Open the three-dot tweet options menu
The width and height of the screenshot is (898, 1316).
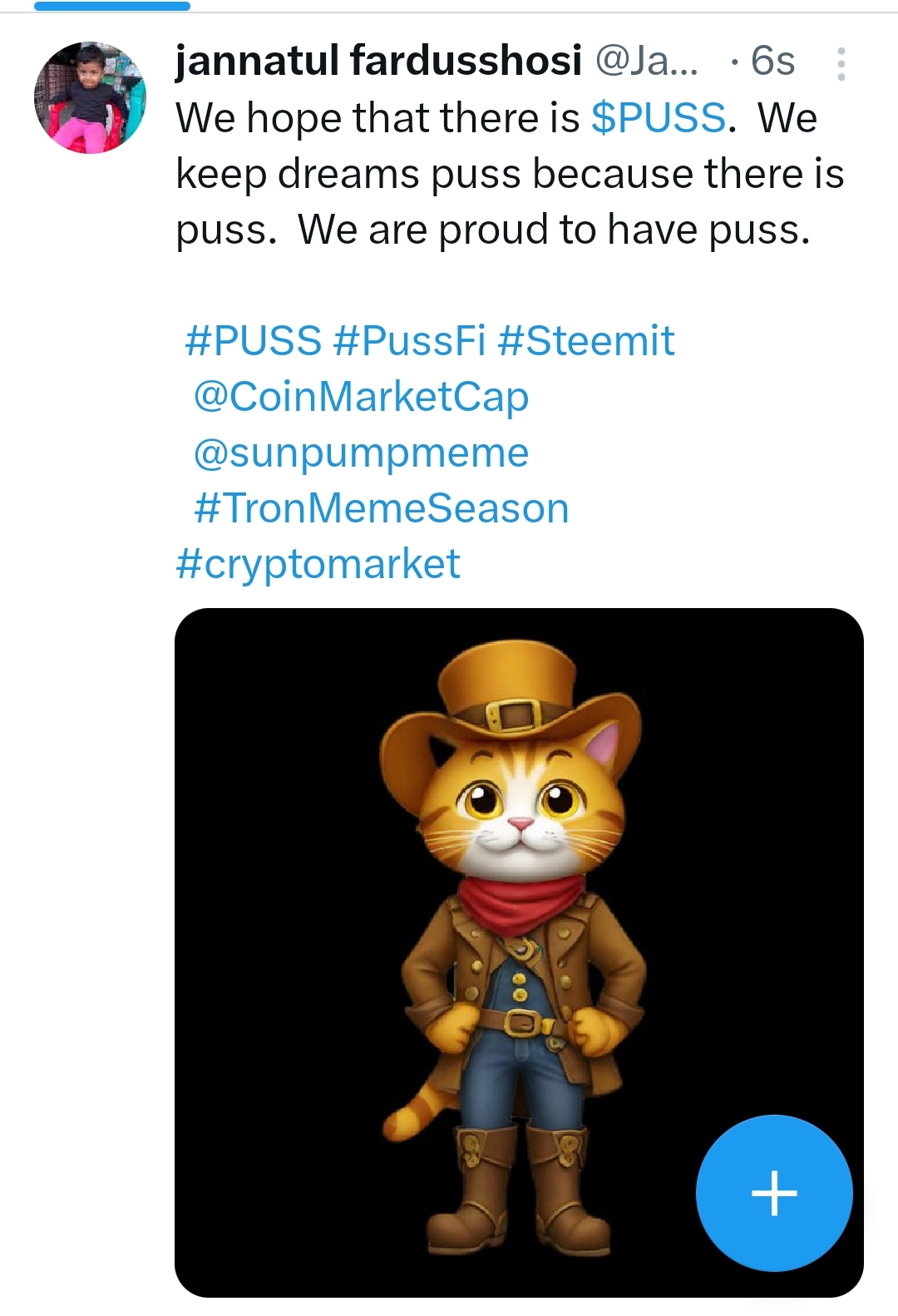click(x=841, y=63)
